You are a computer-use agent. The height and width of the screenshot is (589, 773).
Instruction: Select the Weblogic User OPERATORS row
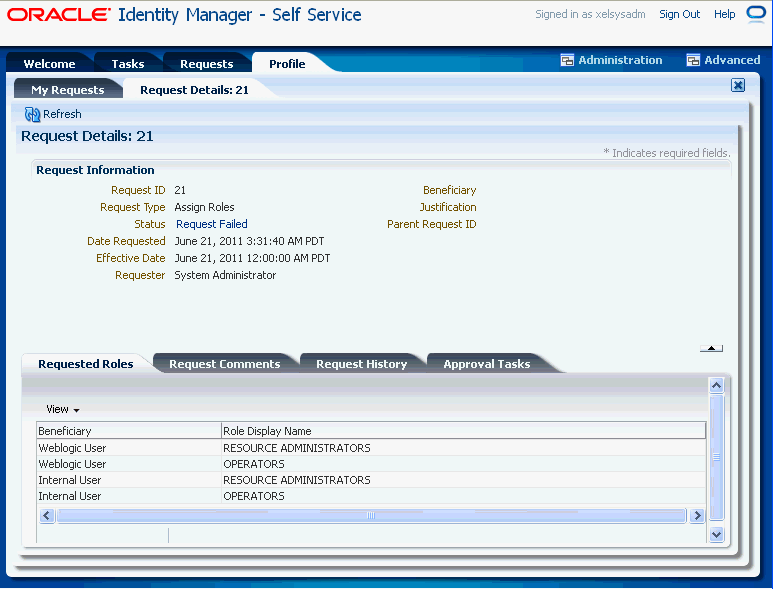[371, 464]
